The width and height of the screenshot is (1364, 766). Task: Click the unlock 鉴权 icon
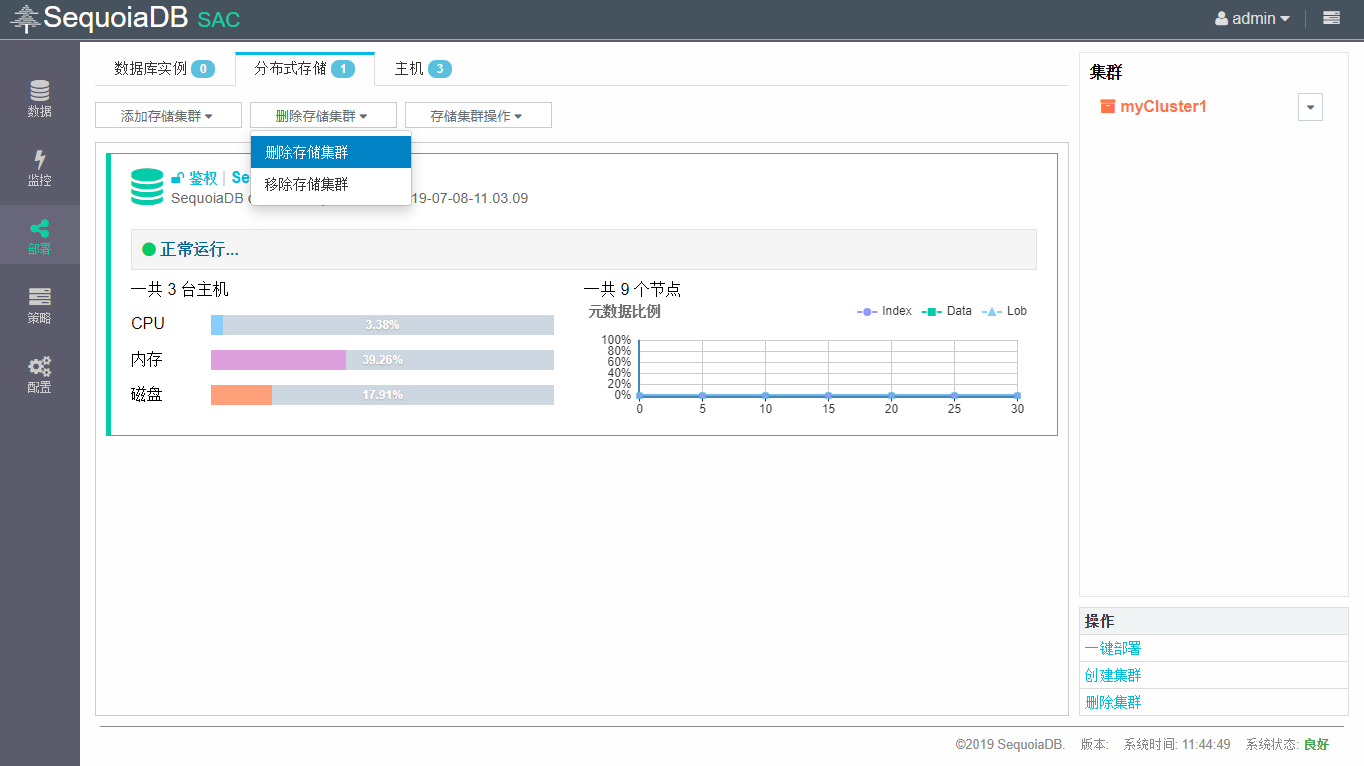point(177,178)
